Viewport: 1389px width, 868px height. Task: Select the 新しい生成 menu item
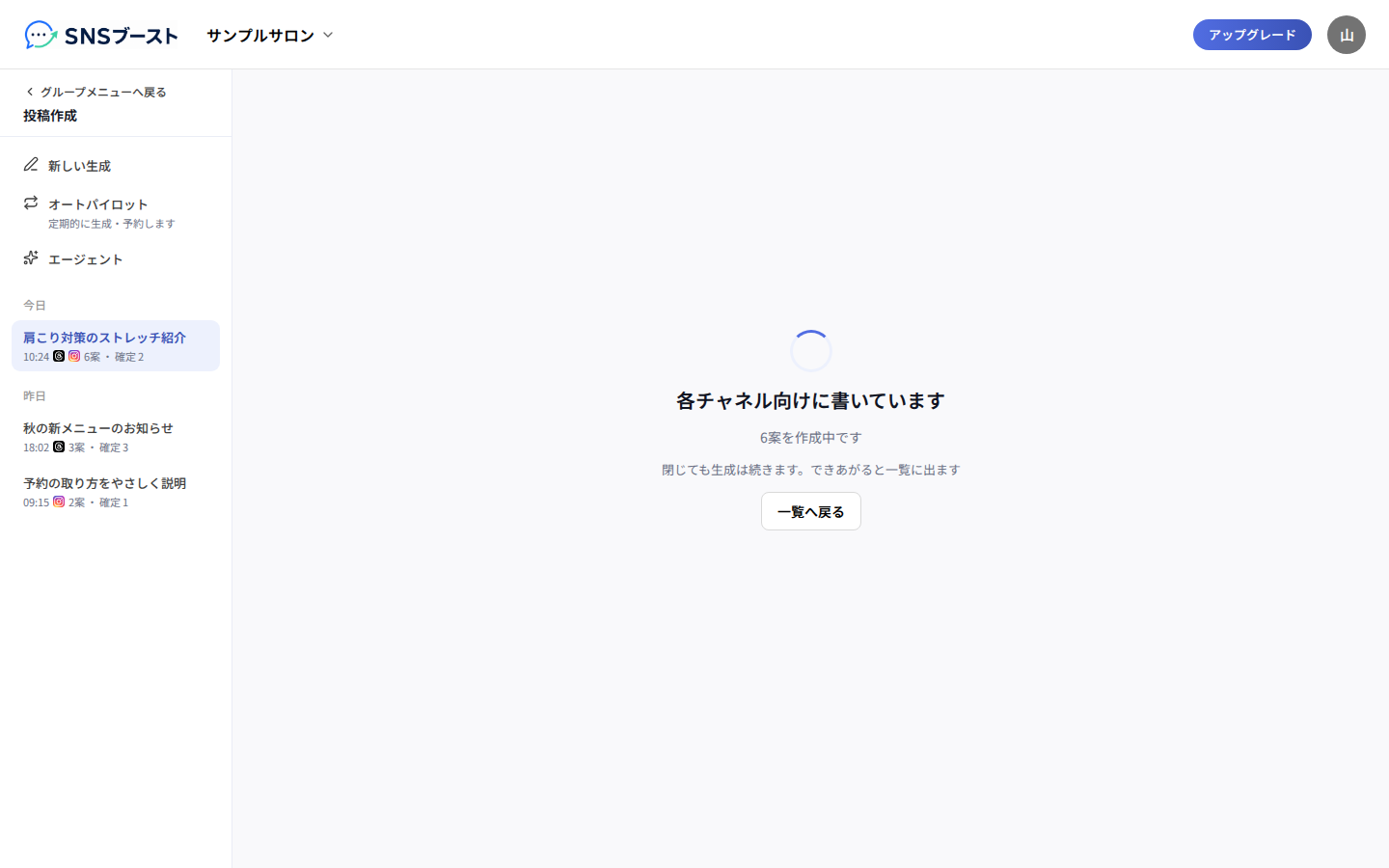point(116,166)
